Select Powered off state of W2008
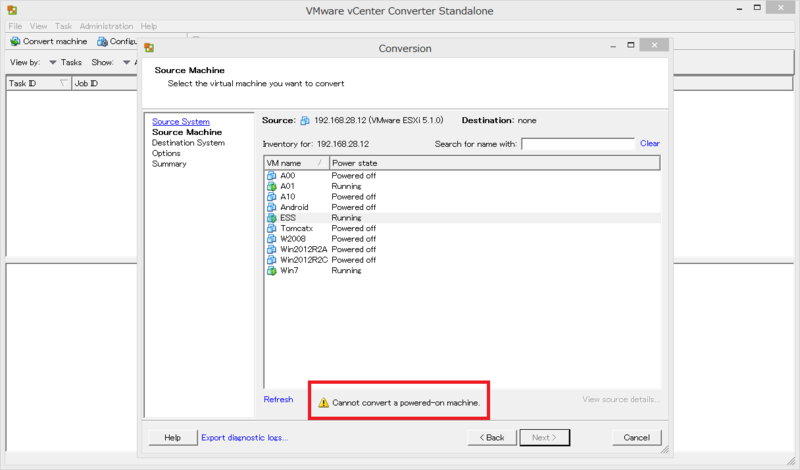This screenshot has width=800, height=470. [354, 239]
